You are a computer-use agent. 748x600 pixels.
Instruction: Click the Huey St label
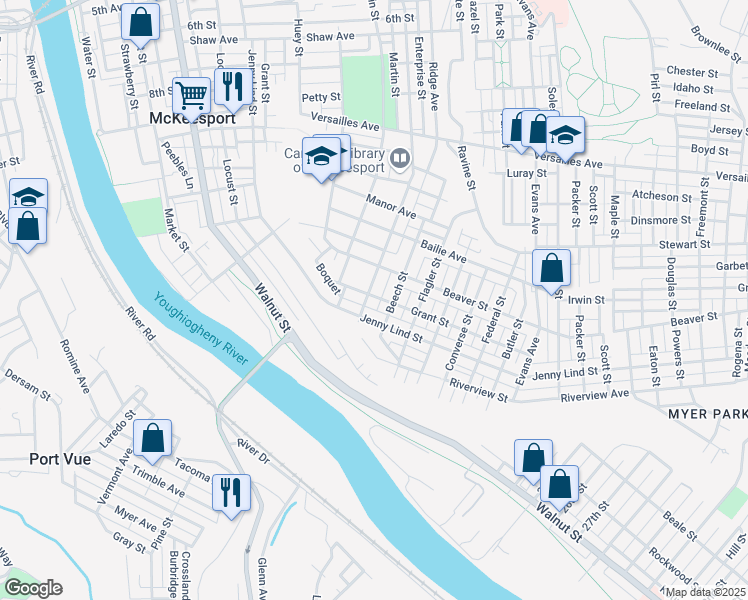point(298,38)
